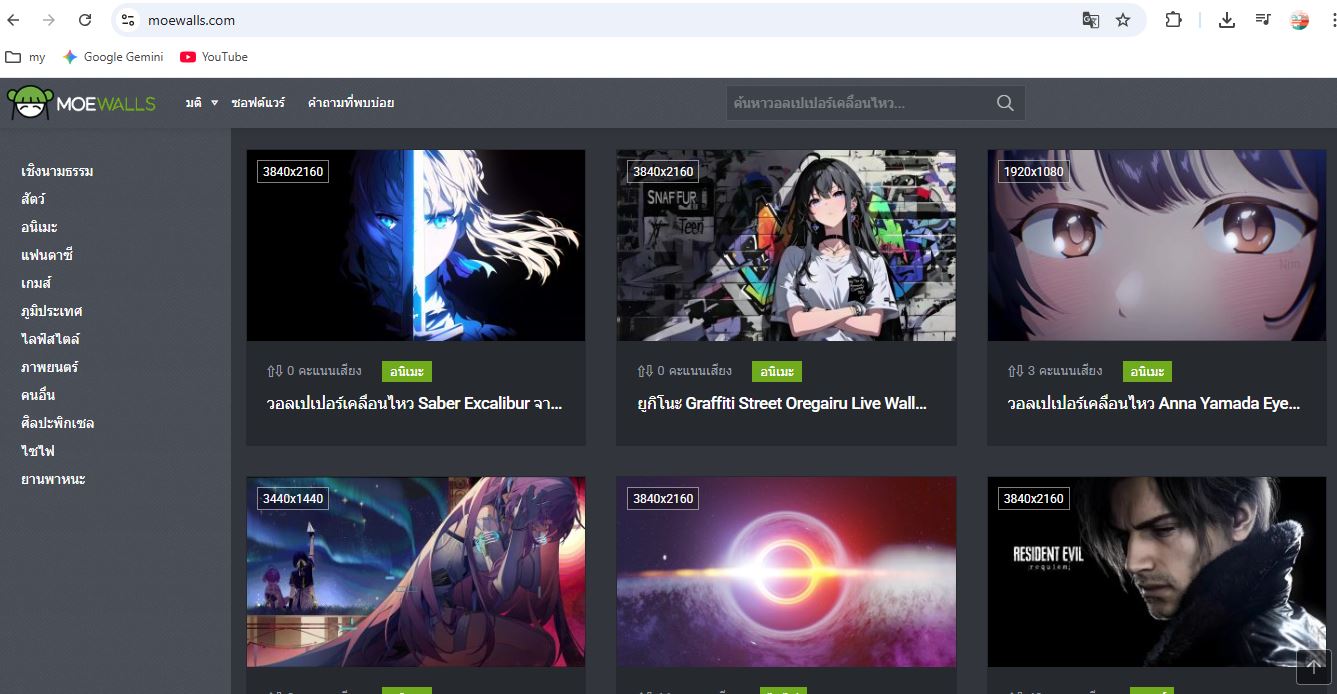Select the ภาพยนตร์ category

pyautogui.click(x=49, y=367)
